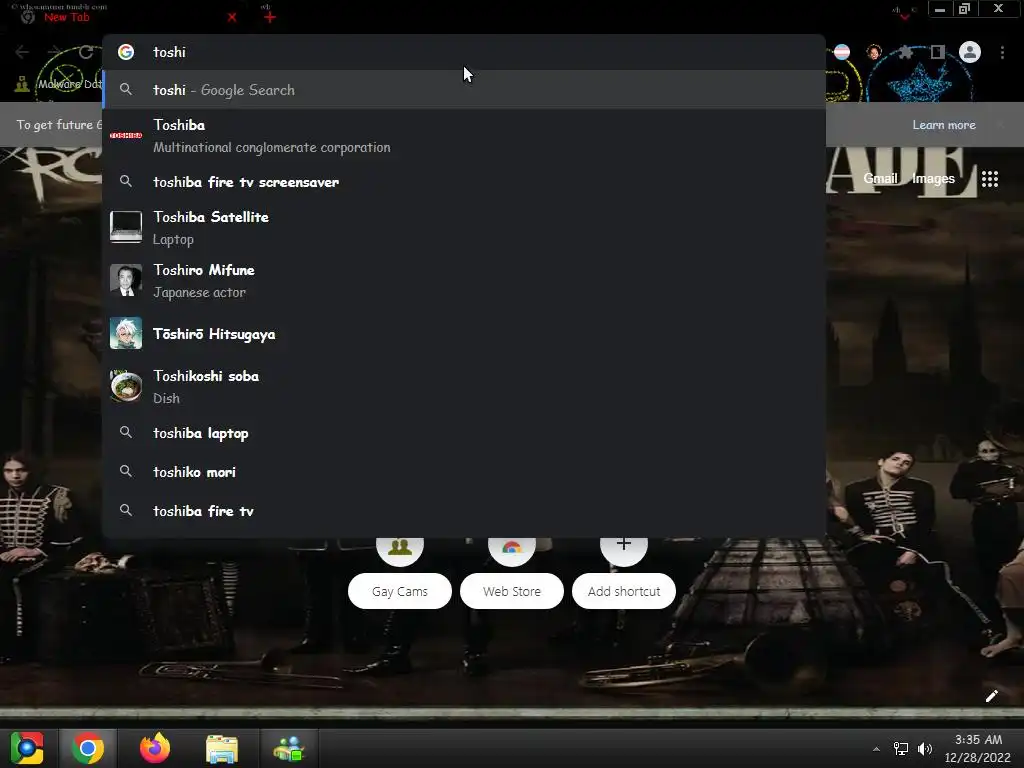The width and height of the screenshot is (1024, 768).
Task: Open Chrome's three-dot menu
Action: tap(1002, 52)
